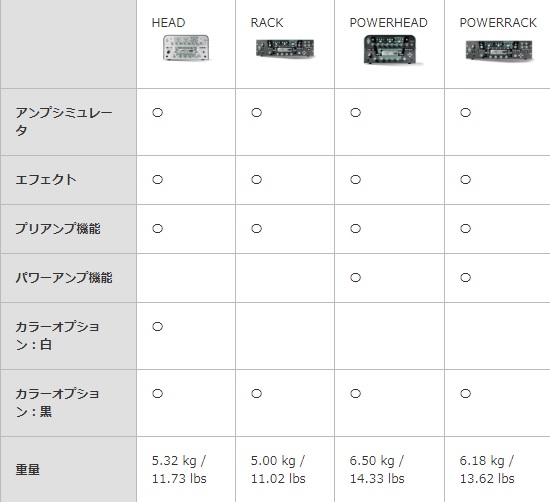Click POWERRACK circle in パワーアンプ機能 row
The width and height of the screenshot is (550, 502).
tap(465, 277)
